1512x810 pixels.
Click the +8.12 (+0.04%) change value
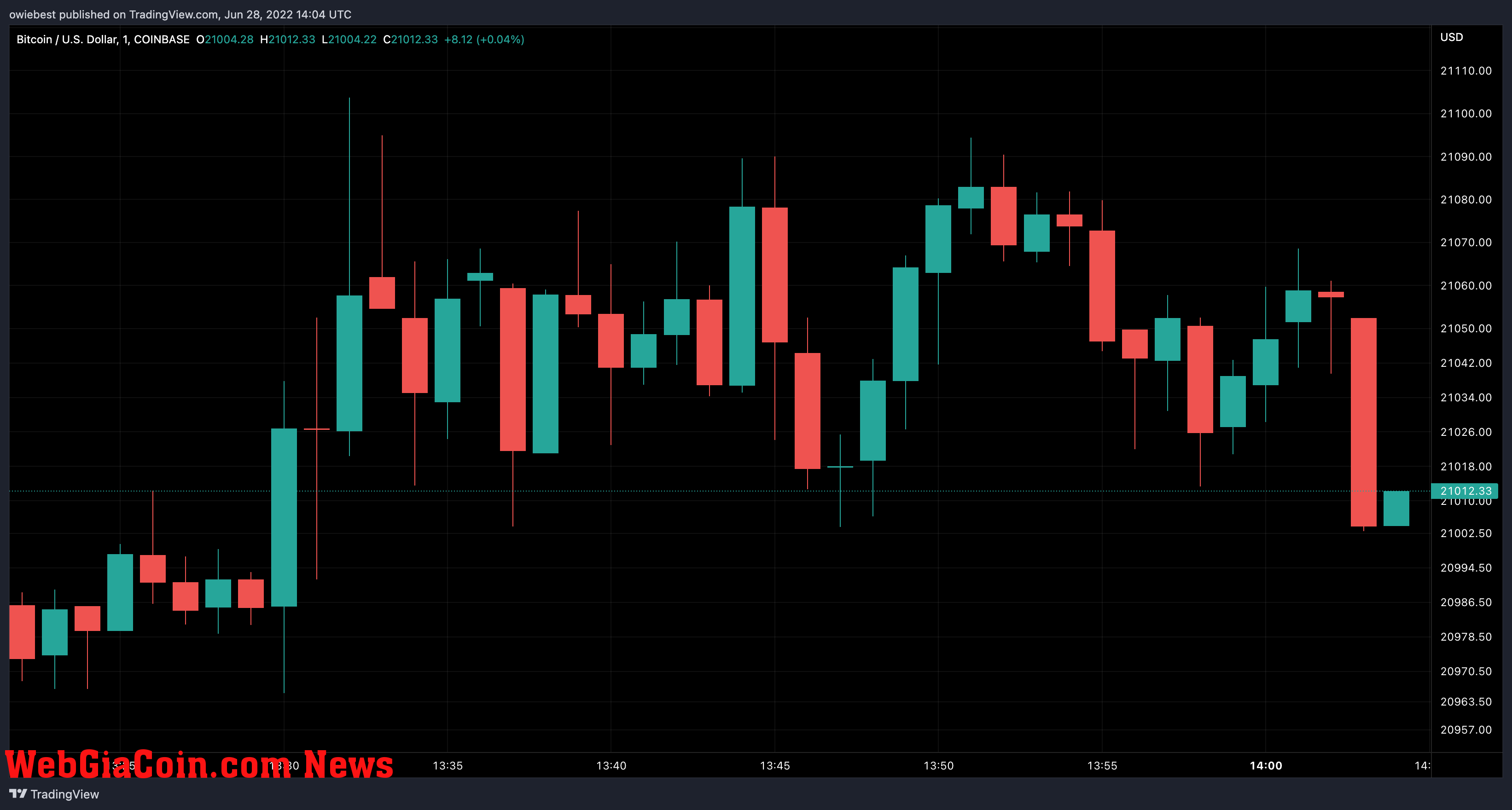[484, 39]
